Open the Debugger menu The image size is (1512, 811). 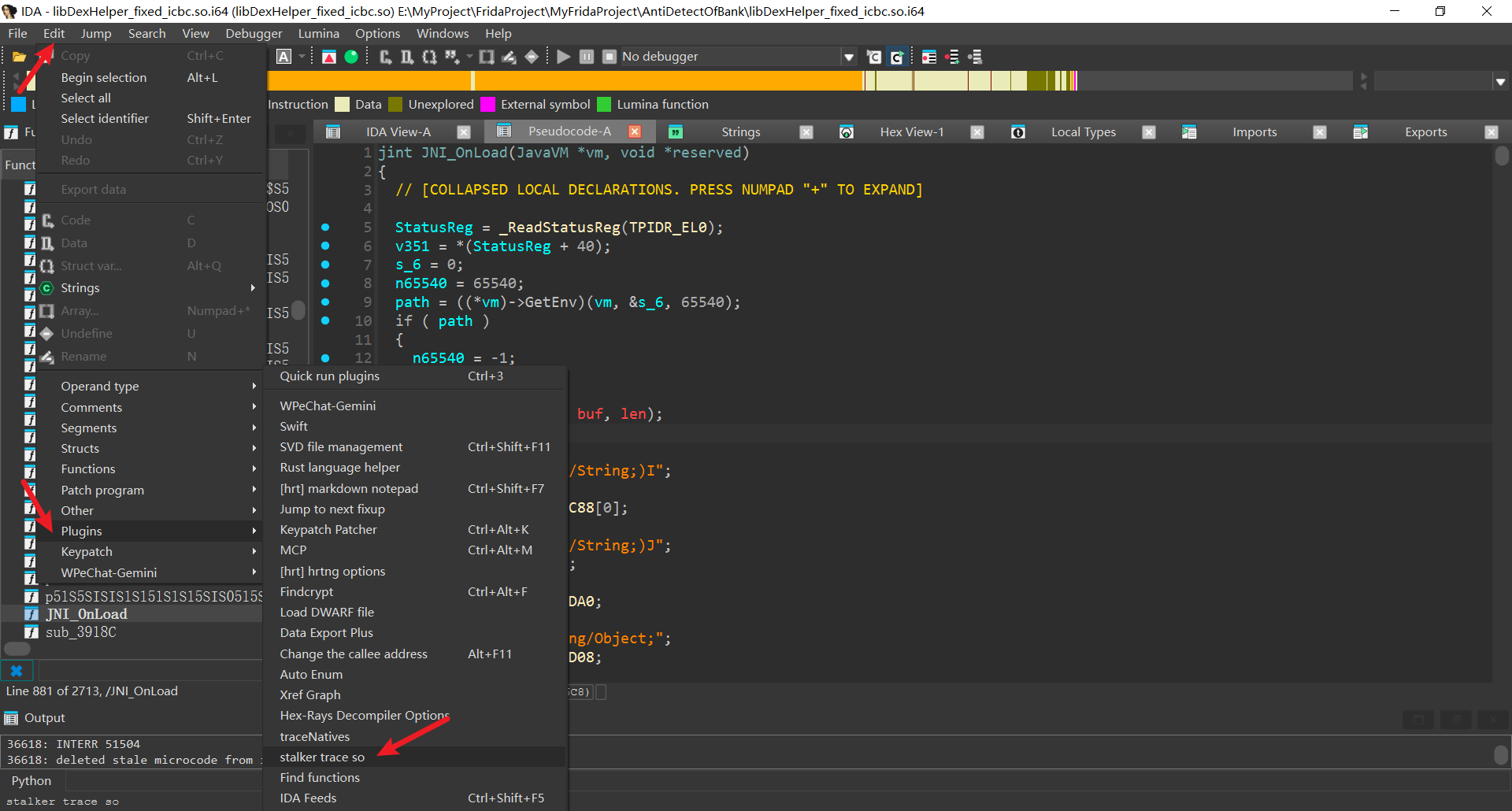point(254,34)
